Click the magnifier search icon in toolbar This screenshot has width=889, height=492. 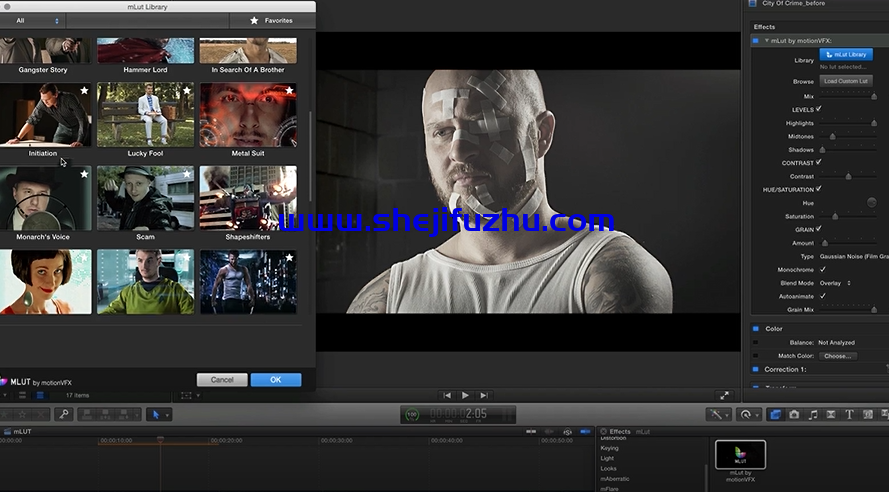pyautogui.click(x=63, y=414)
